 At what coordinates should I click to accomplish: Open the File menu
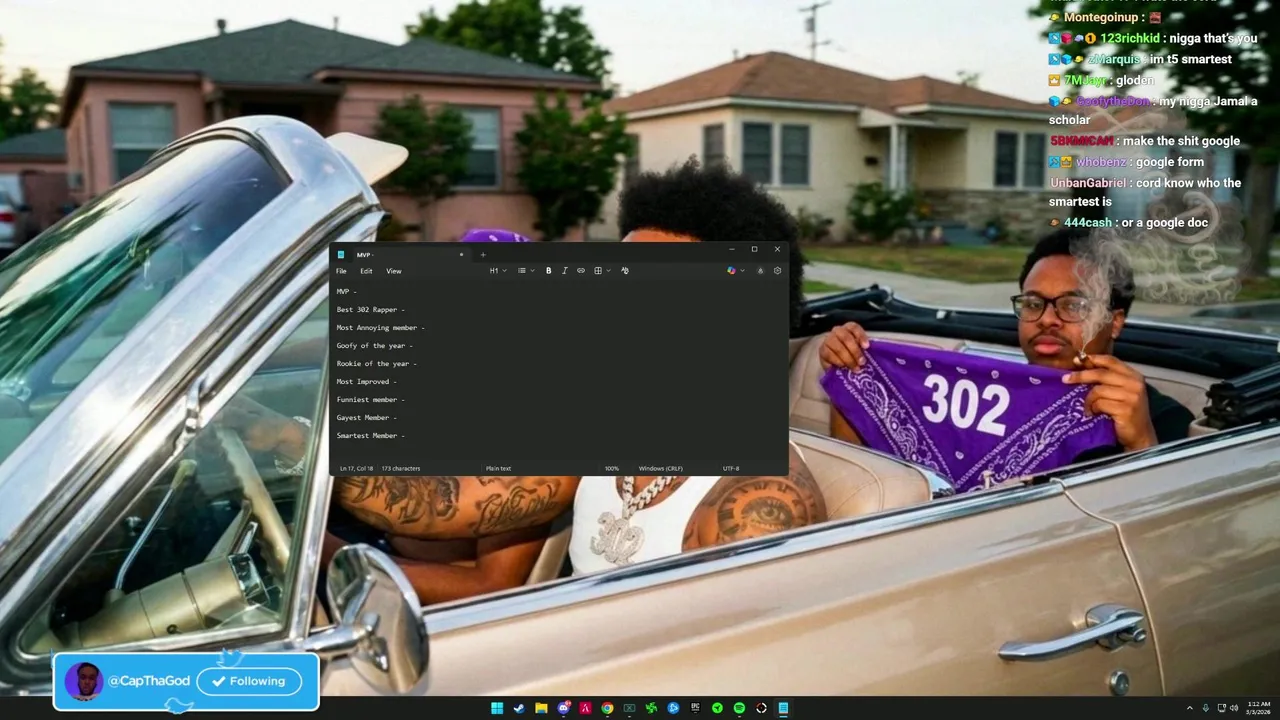click(x=341, y=271)
